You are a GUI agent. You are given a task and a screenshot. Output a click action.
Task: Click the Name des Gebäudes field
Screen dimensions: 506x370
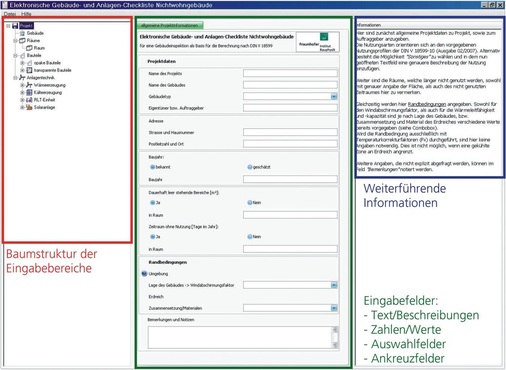pyautogui.click(x=290, y=85)
